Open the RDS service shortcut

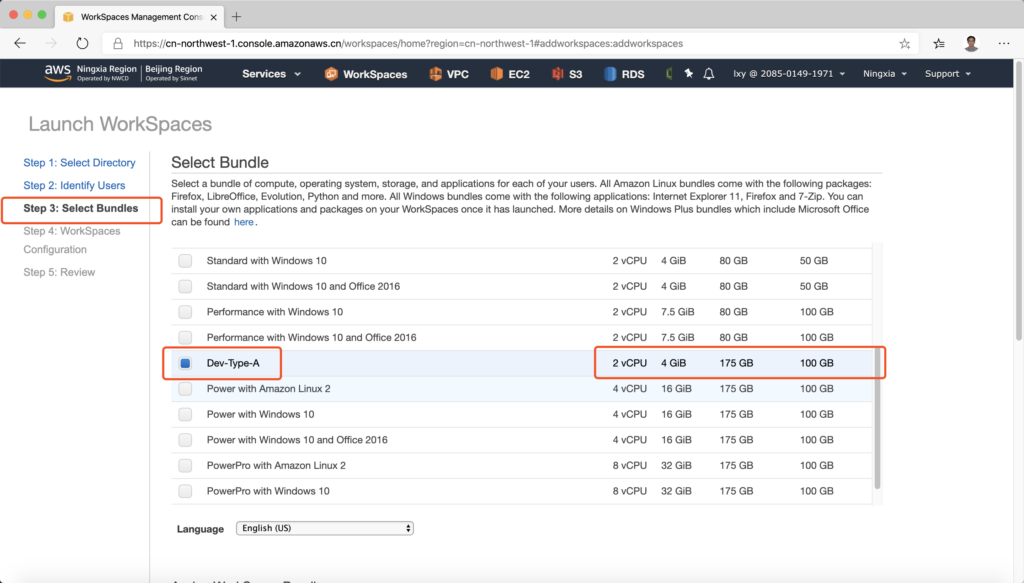coord(624,74)
